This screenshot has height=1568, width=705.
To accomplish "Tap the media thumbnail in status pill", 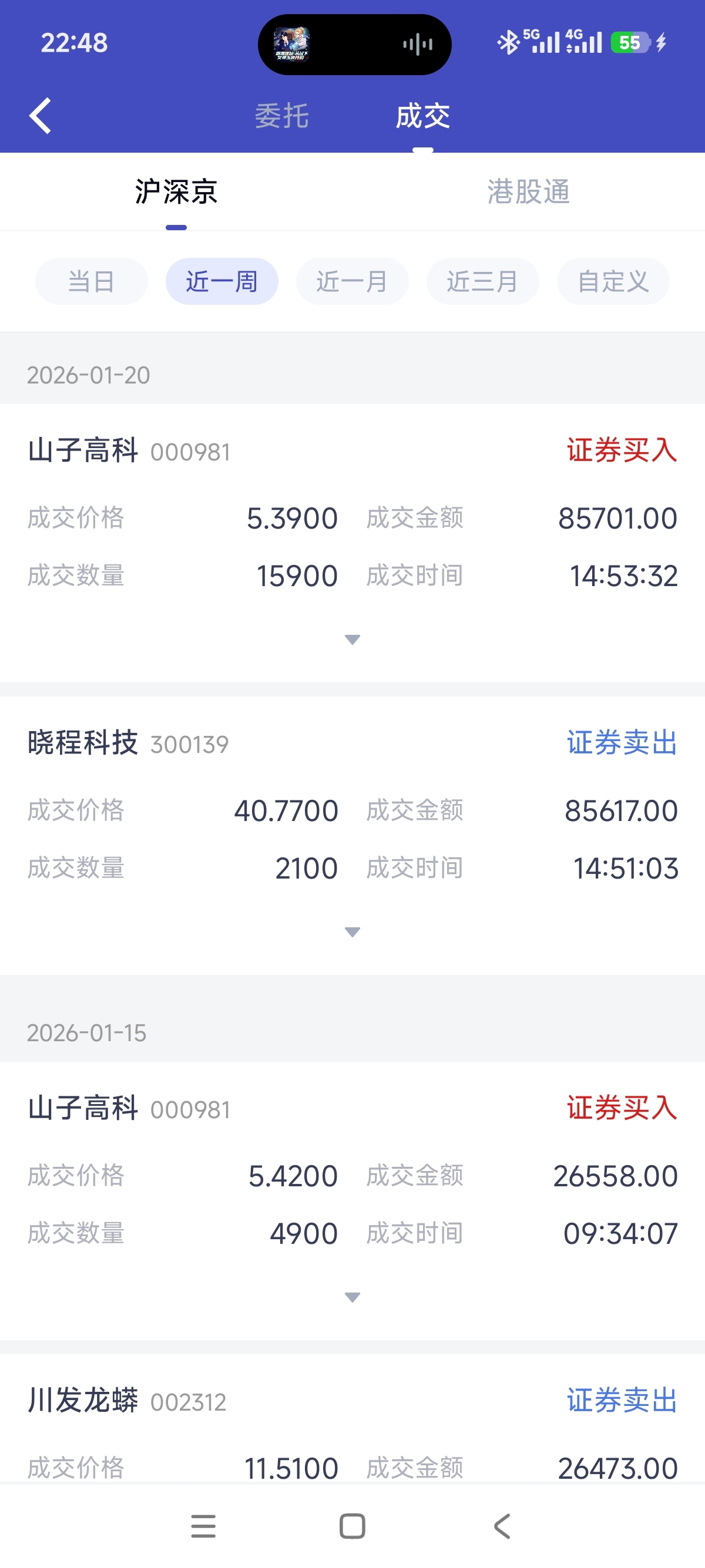I will tap(291, 45).
